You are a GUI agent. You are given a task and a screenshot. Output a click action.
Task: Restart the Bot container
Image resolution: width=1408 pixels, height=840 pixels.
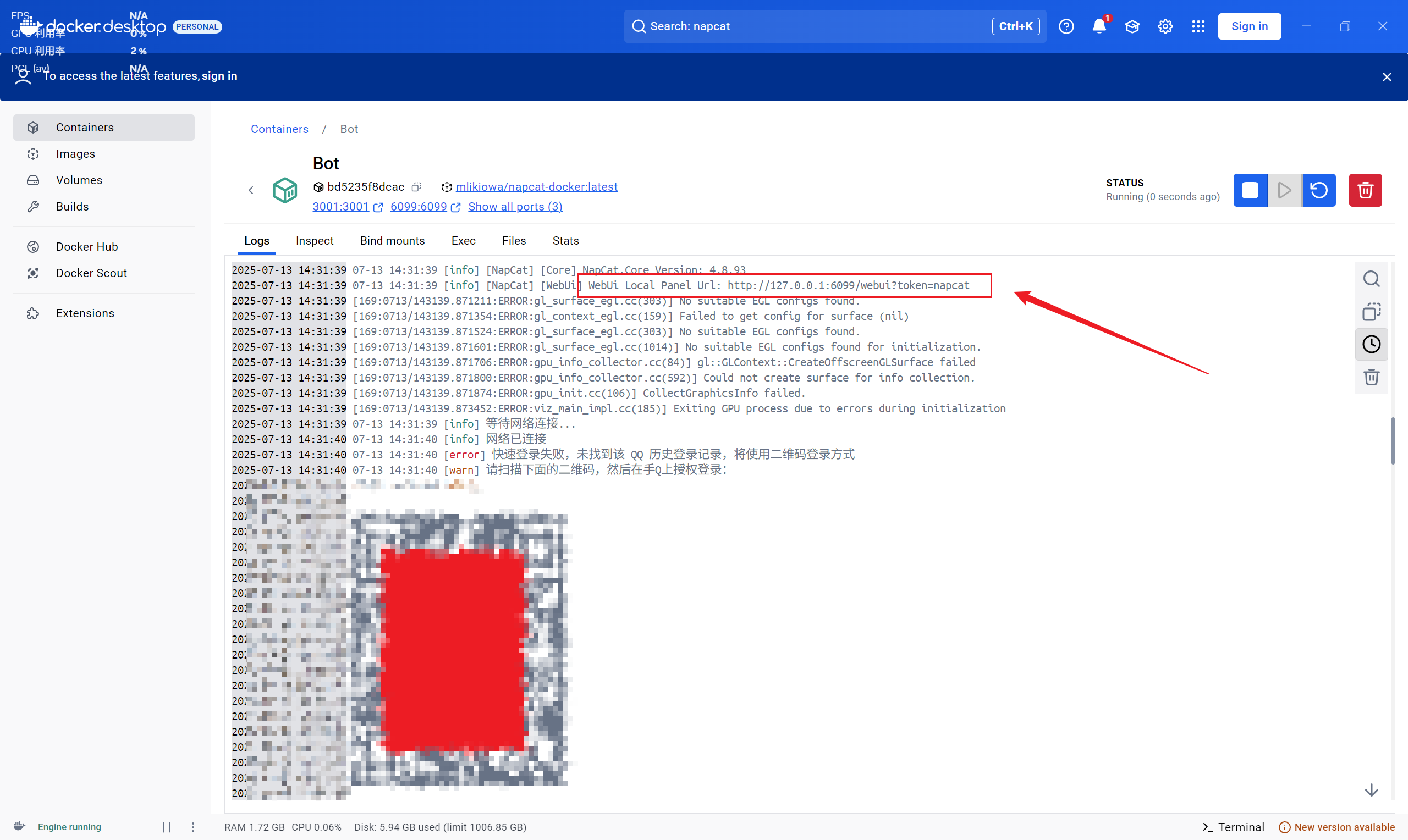tap(1319, 190)
